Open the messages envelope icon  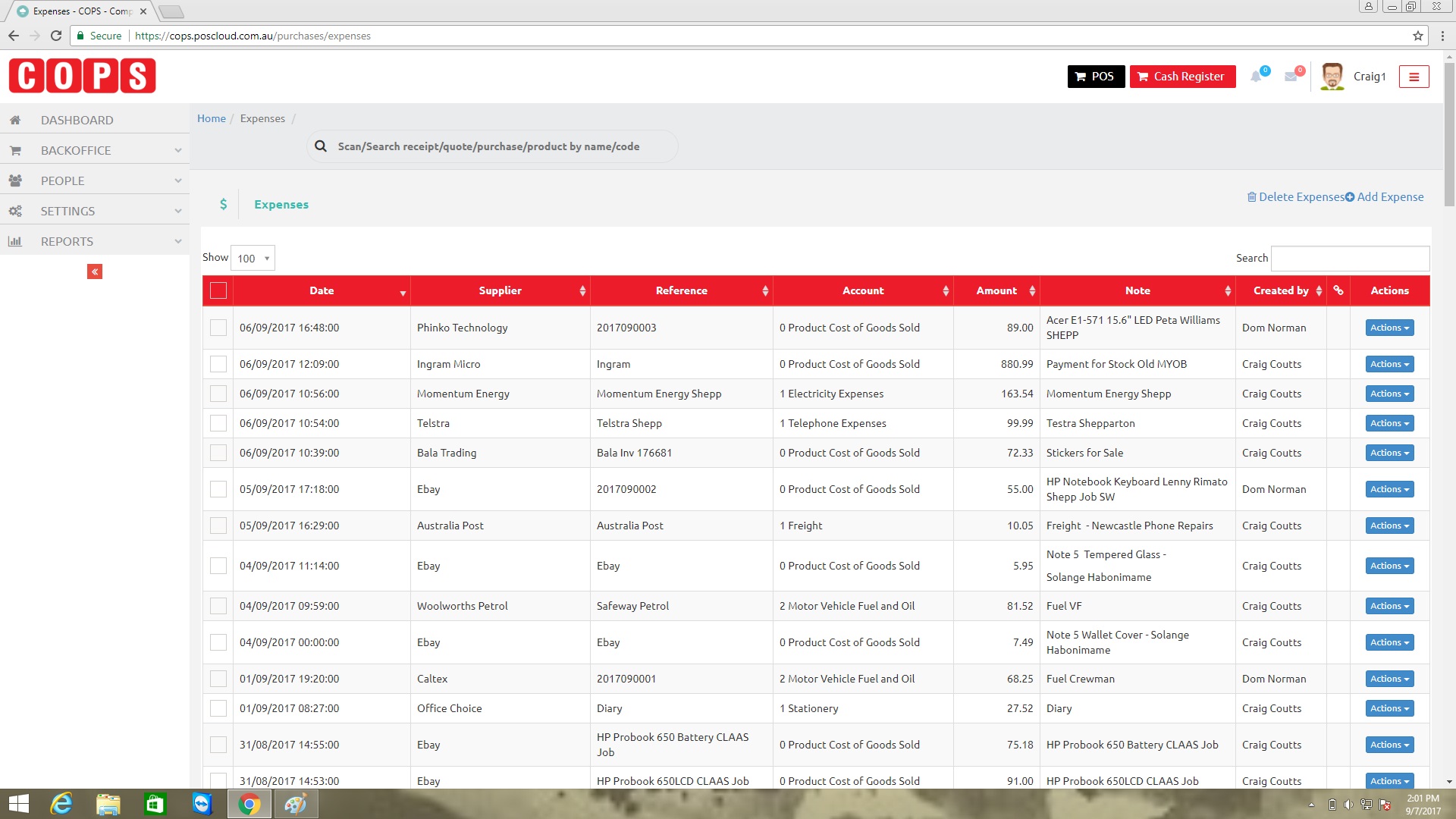click(x=1291, y=77)
